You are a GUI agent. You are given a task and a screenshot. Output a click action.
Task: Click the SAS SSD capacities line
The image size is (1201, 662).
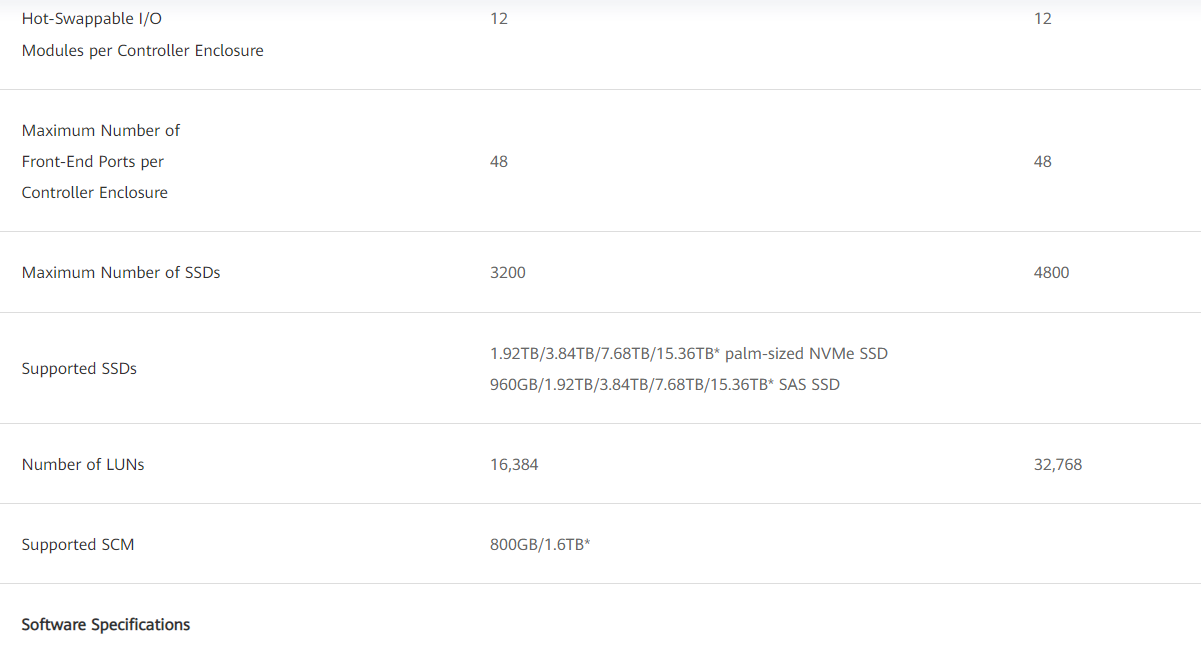pyautogui.click(x=665, y=384)
